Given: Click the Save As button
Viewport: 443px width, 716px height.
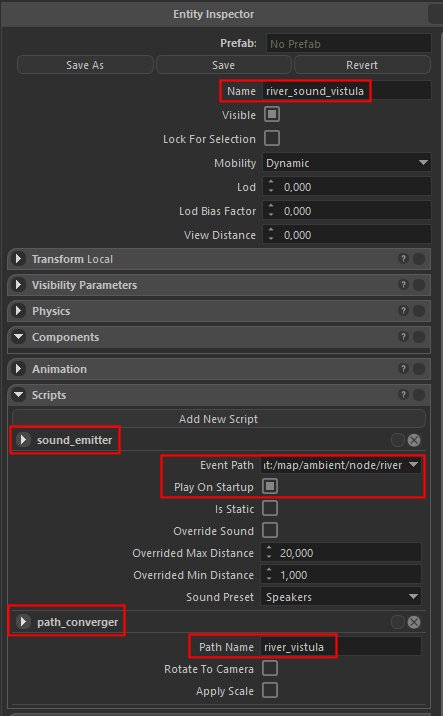Looking at the screenshot, I should (85, 65).
